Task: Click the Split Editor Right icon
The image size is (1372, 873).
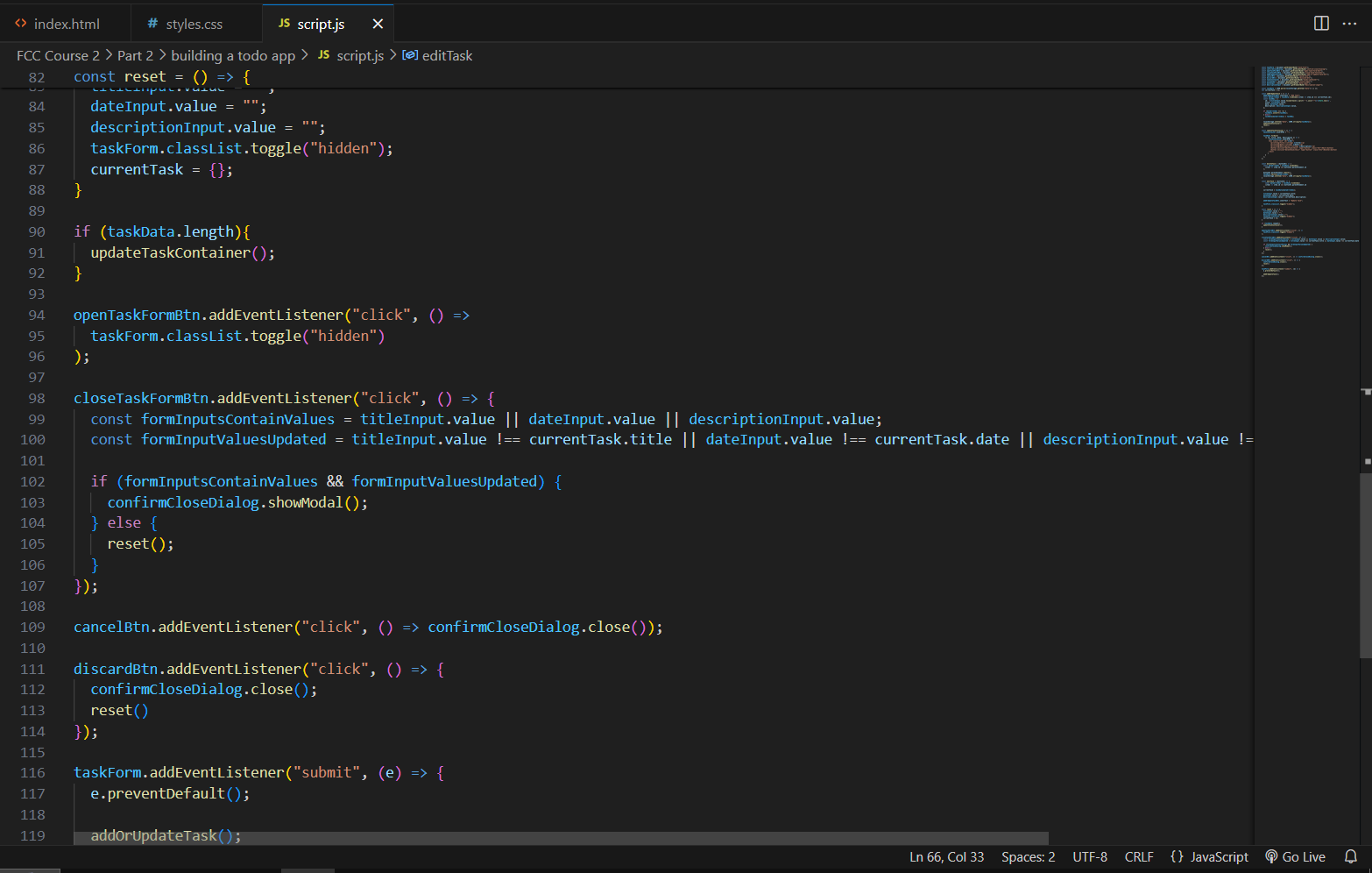Action: [x=1321, y=24]
